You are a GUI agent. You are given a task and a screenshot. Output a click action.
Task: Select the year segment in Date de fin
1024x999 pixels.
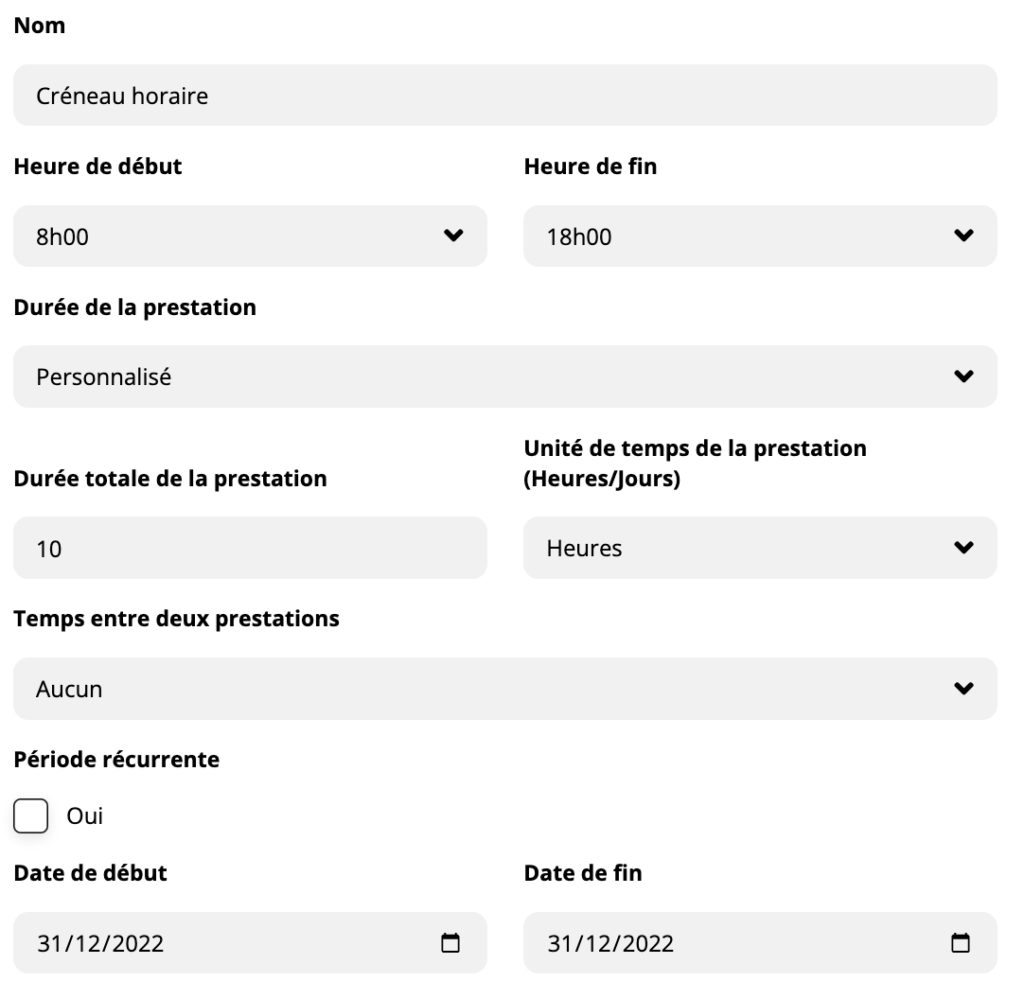648,943
